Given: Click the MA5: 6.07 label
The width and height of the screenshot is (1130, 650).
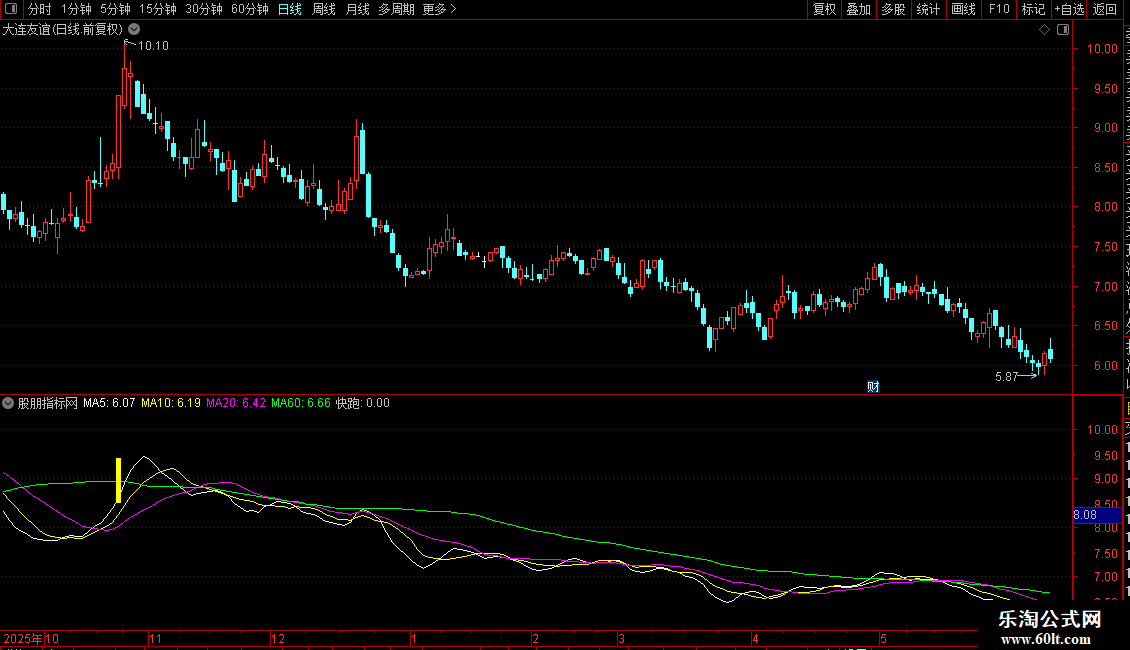Looking at the screenshot, I should (x=109, y=404).
